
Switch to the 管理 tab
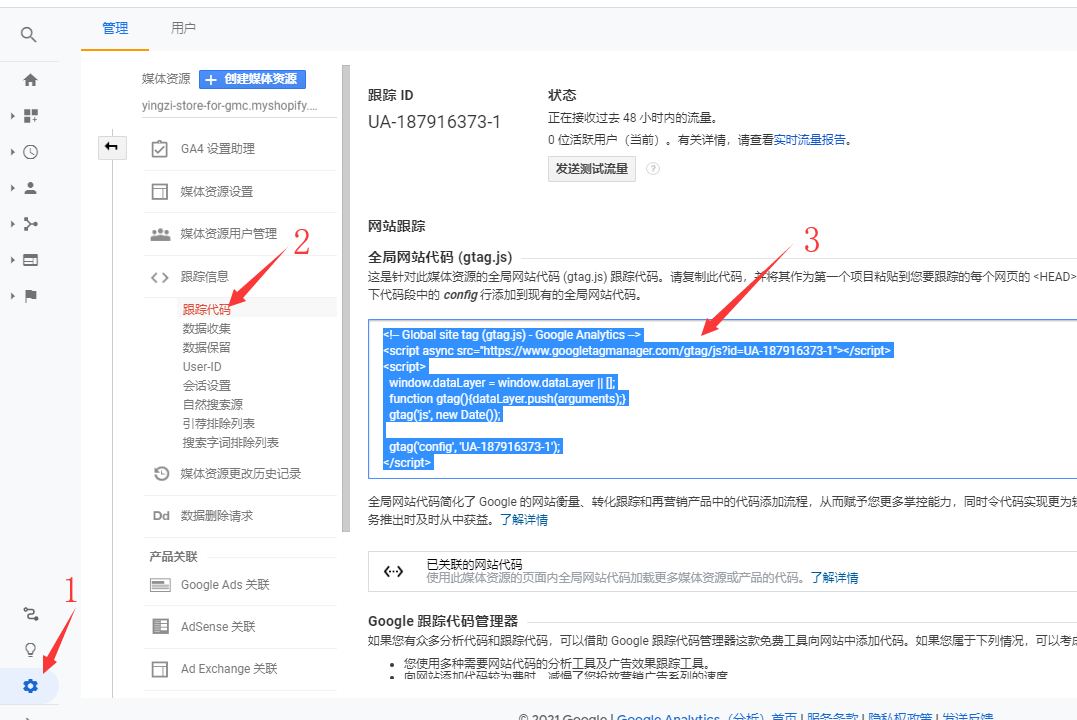115,28
